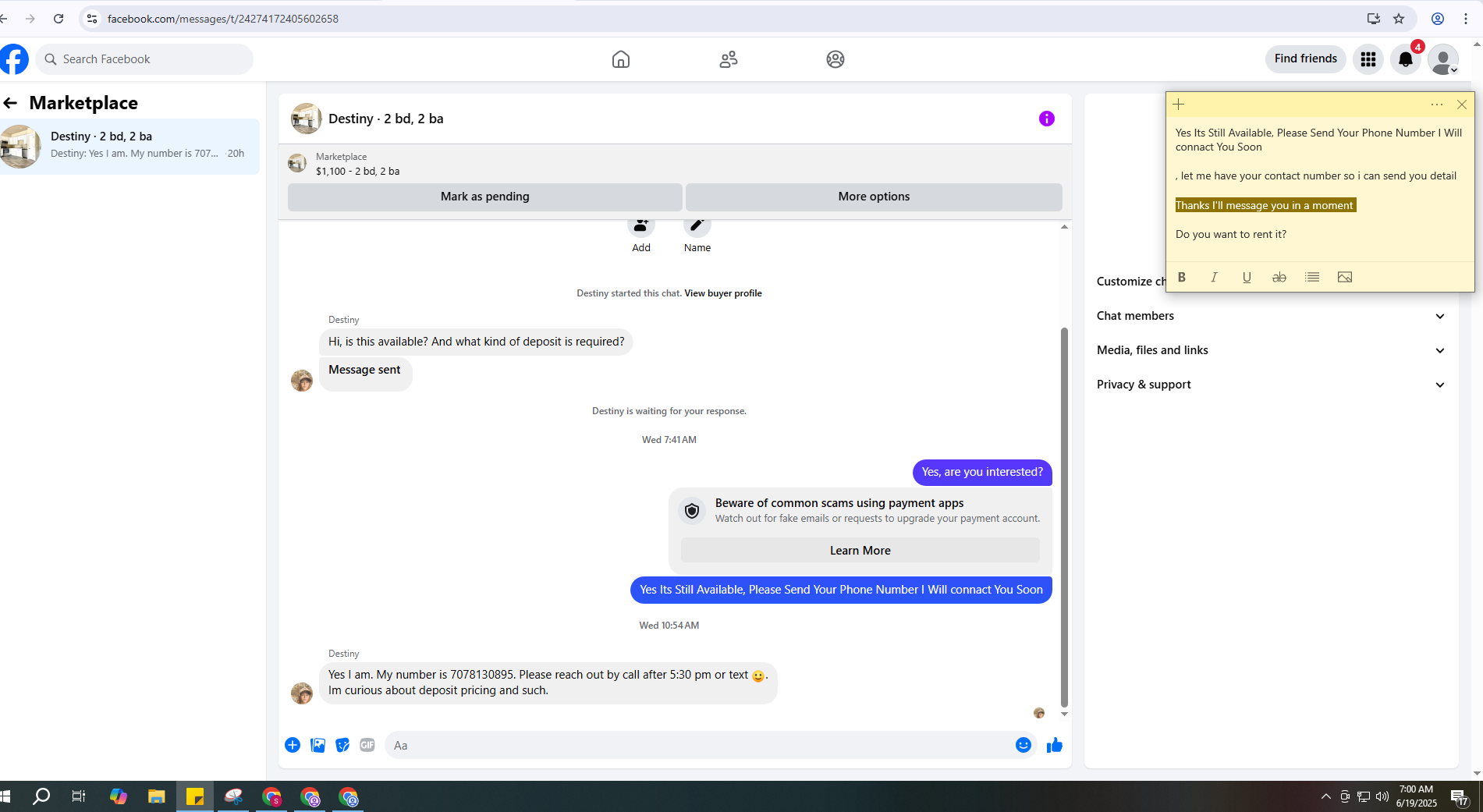
Task: Click Learn More about scams
Action: [x=860, y=551]
